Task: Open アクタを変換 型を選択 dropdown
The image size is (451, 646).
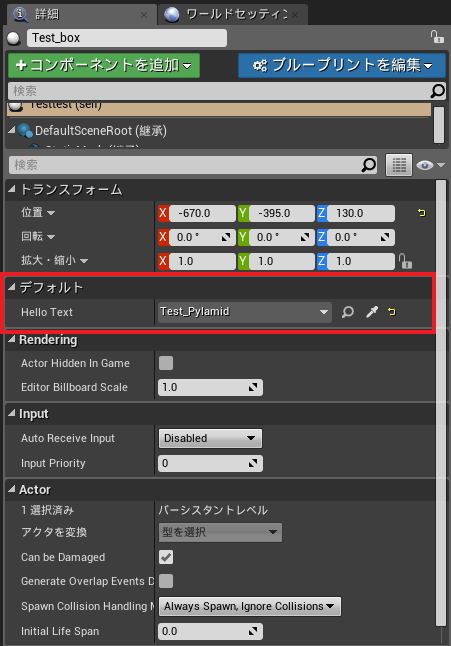Action: pos(220,532)
